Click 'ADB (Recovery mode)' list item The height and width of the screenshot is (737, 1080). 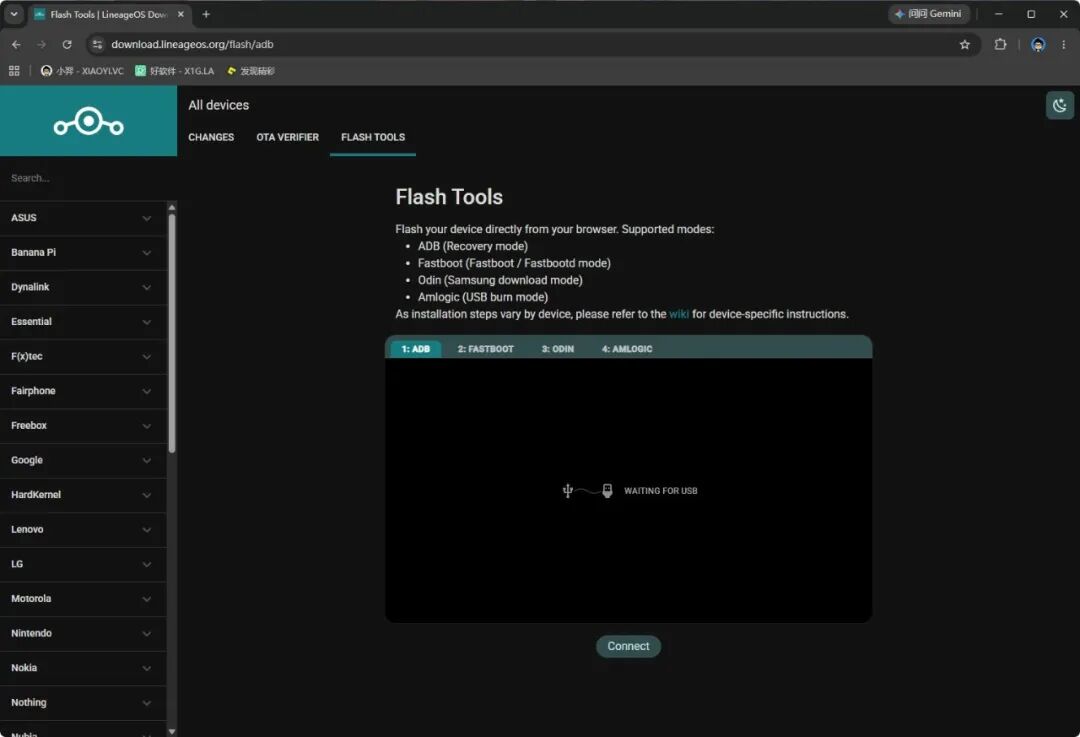[x=472, y=247]
